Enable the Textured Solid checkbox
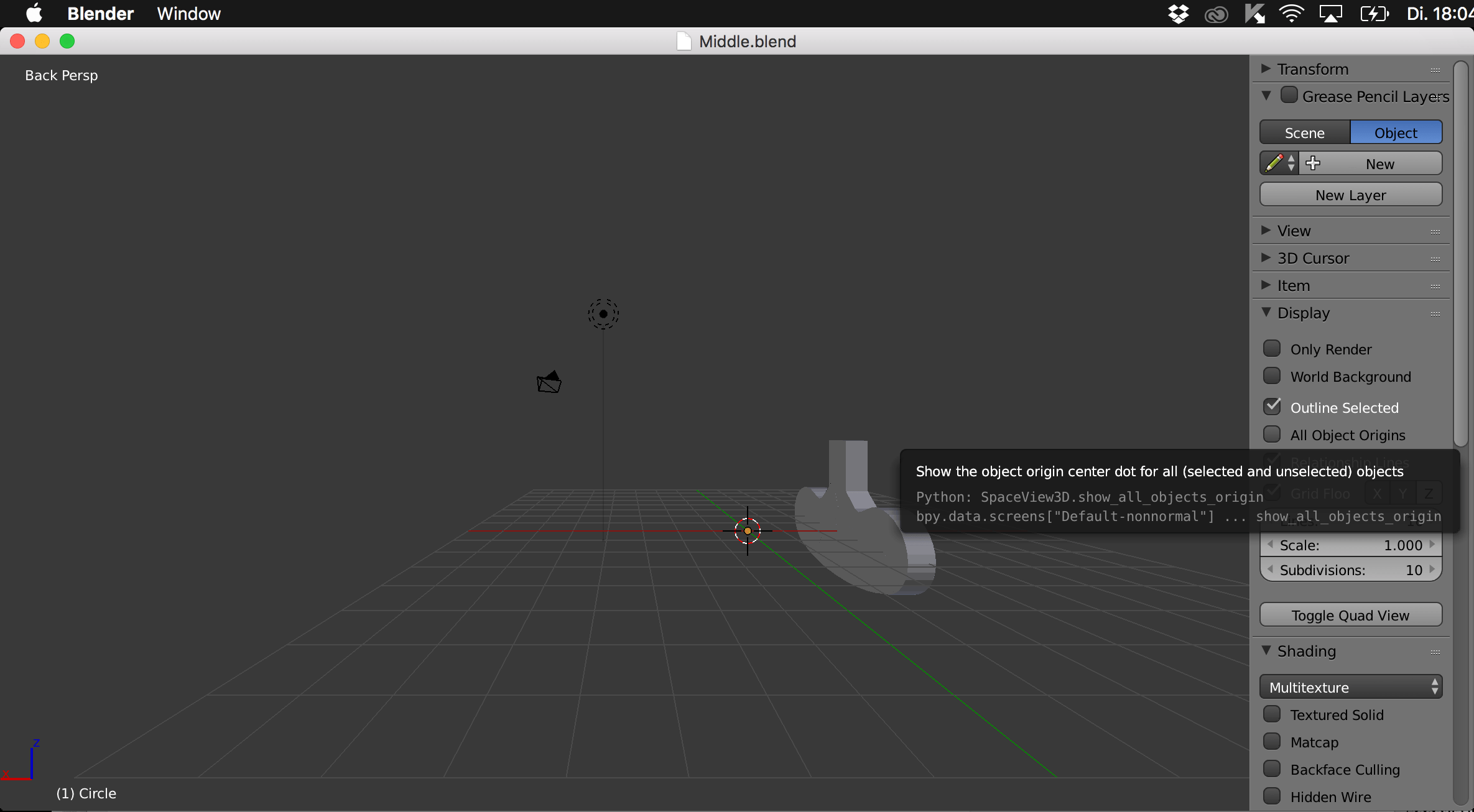 point(1272,714)
